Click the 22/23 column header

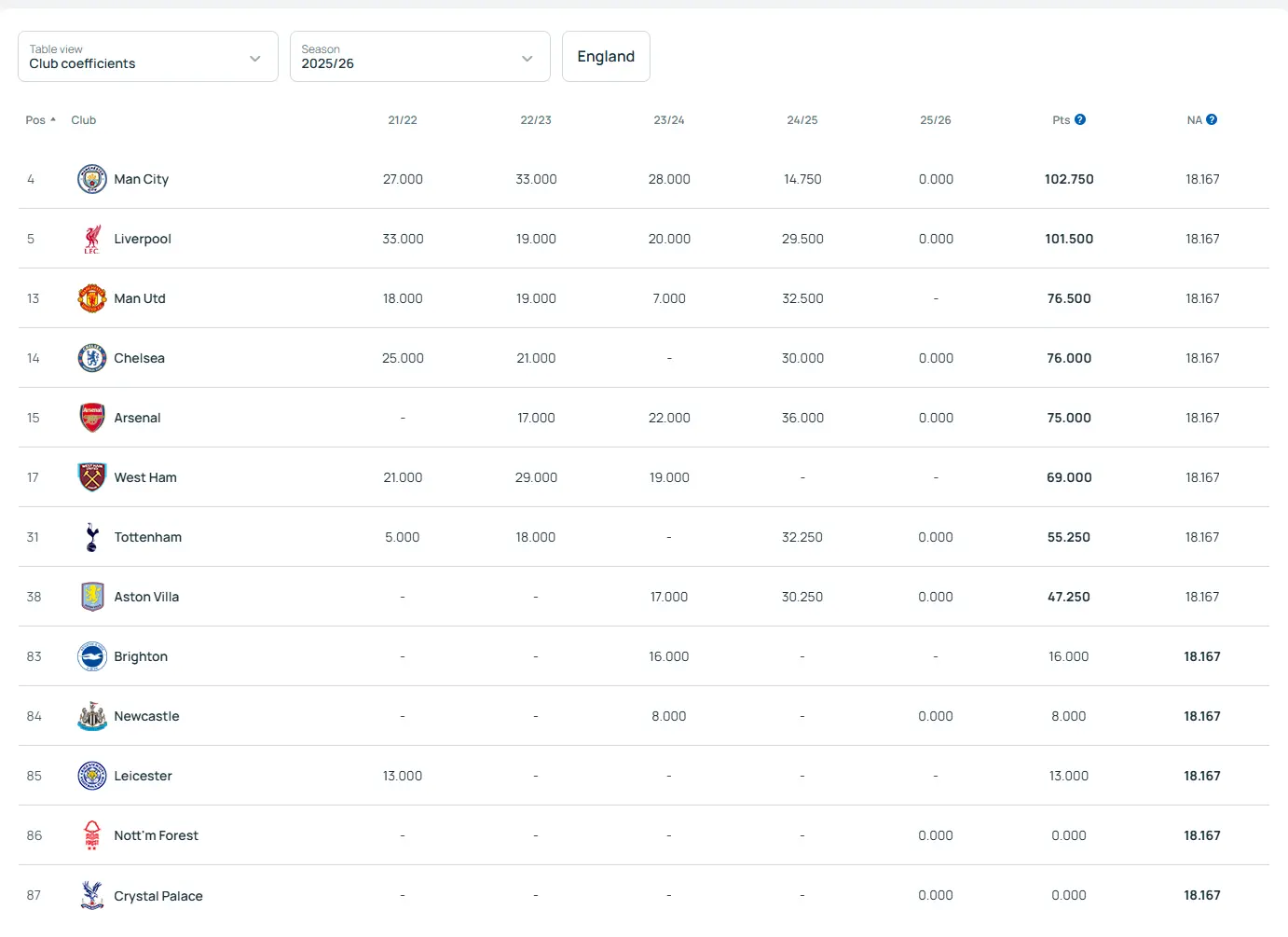536,120
